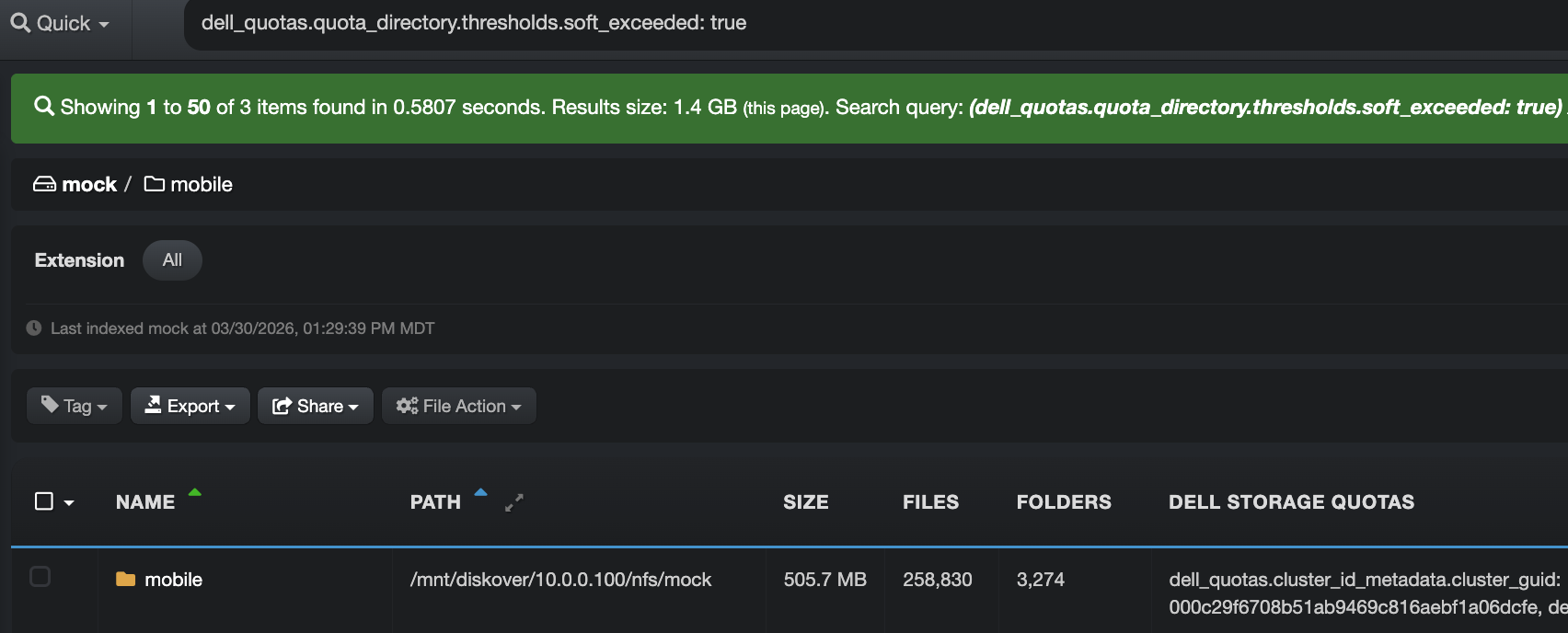Click the magnifier icon beside Quick
This screenshot has width=1568, height=633.
20,22
